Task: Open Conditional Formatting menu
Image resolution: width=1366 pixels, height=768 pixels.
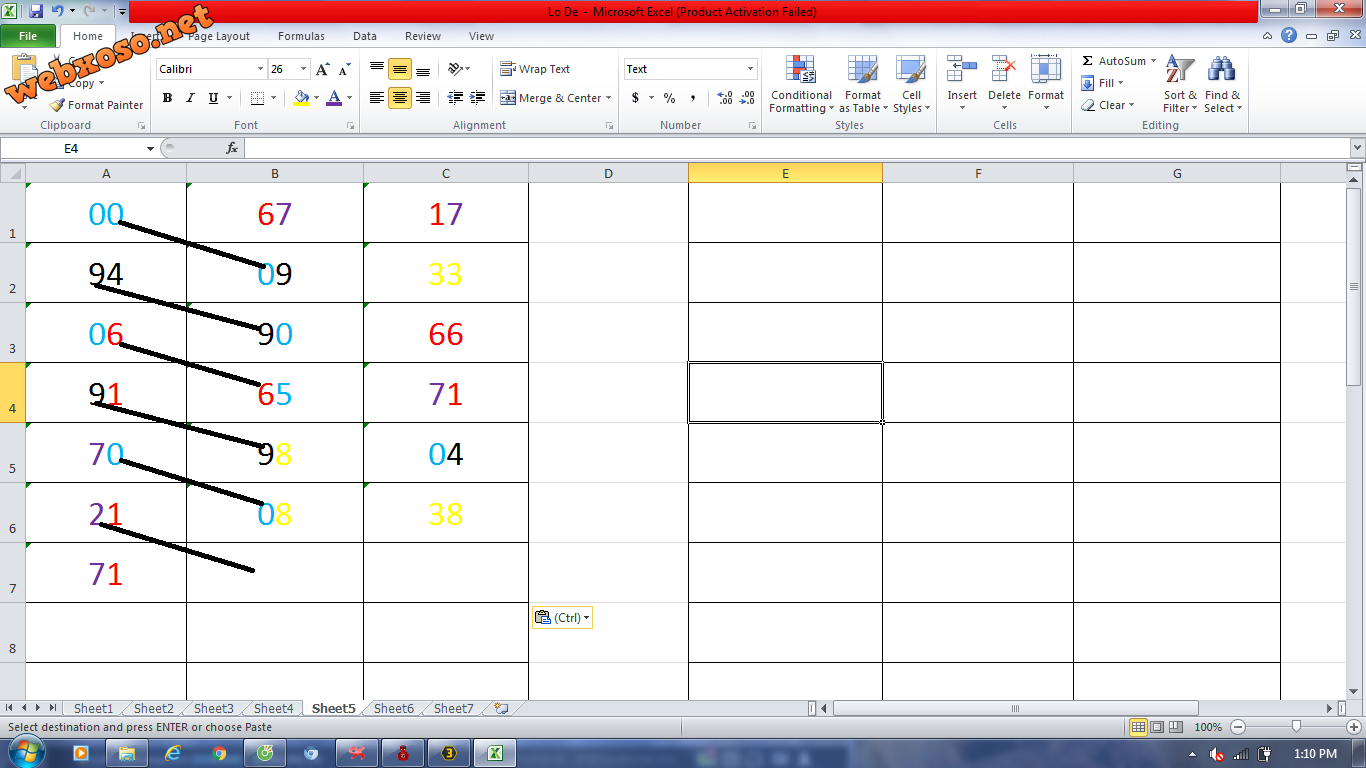Action: pos(801,85)
